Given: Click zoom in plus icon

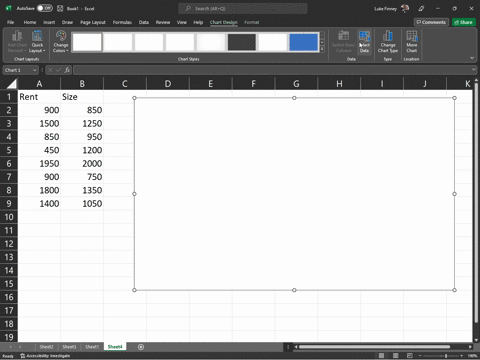Looking at the screenshot, I should [x=461, y=356].
